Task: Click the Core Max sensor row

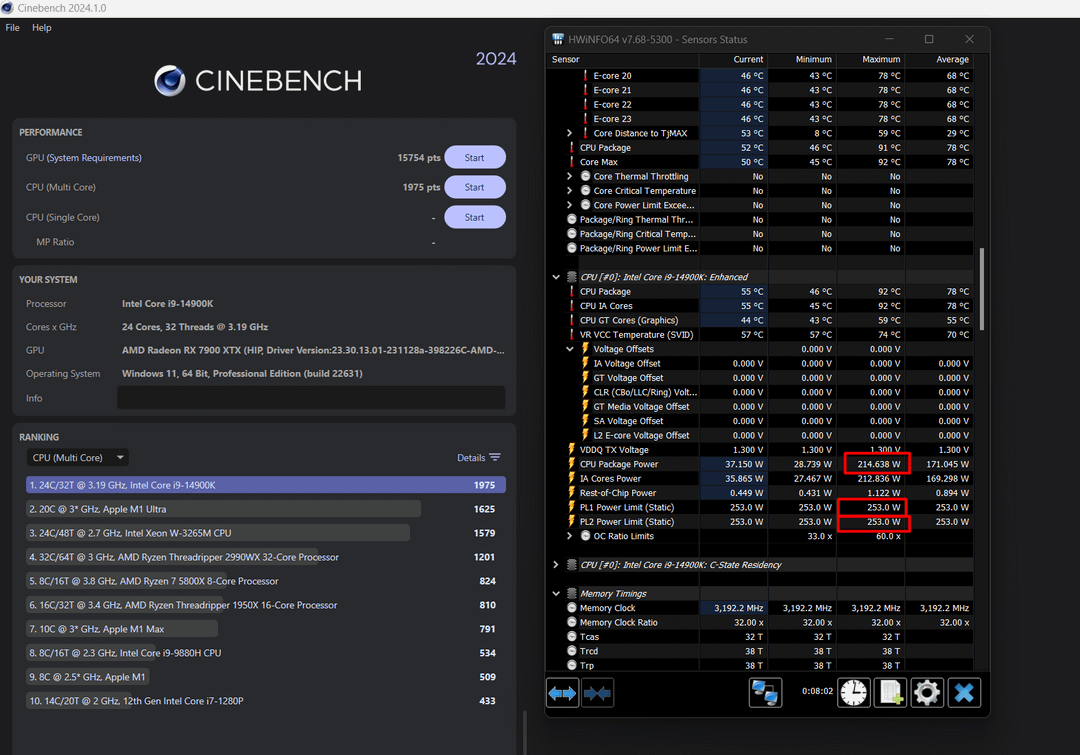Action: point(760,162)
